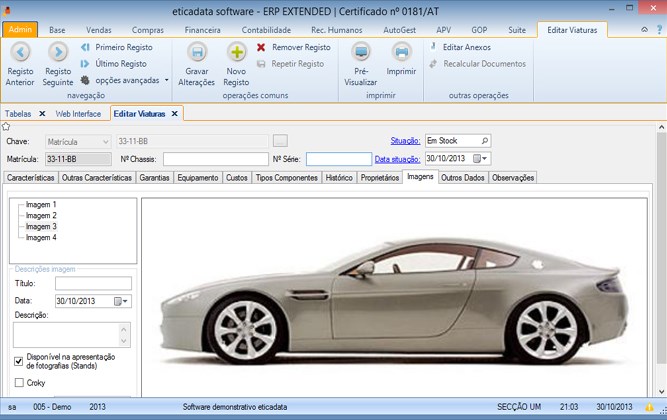This screenshot has width=667, height=420.
Task: Click the Editar Anexos paperclip icon
Action: [x=434, y=47]
